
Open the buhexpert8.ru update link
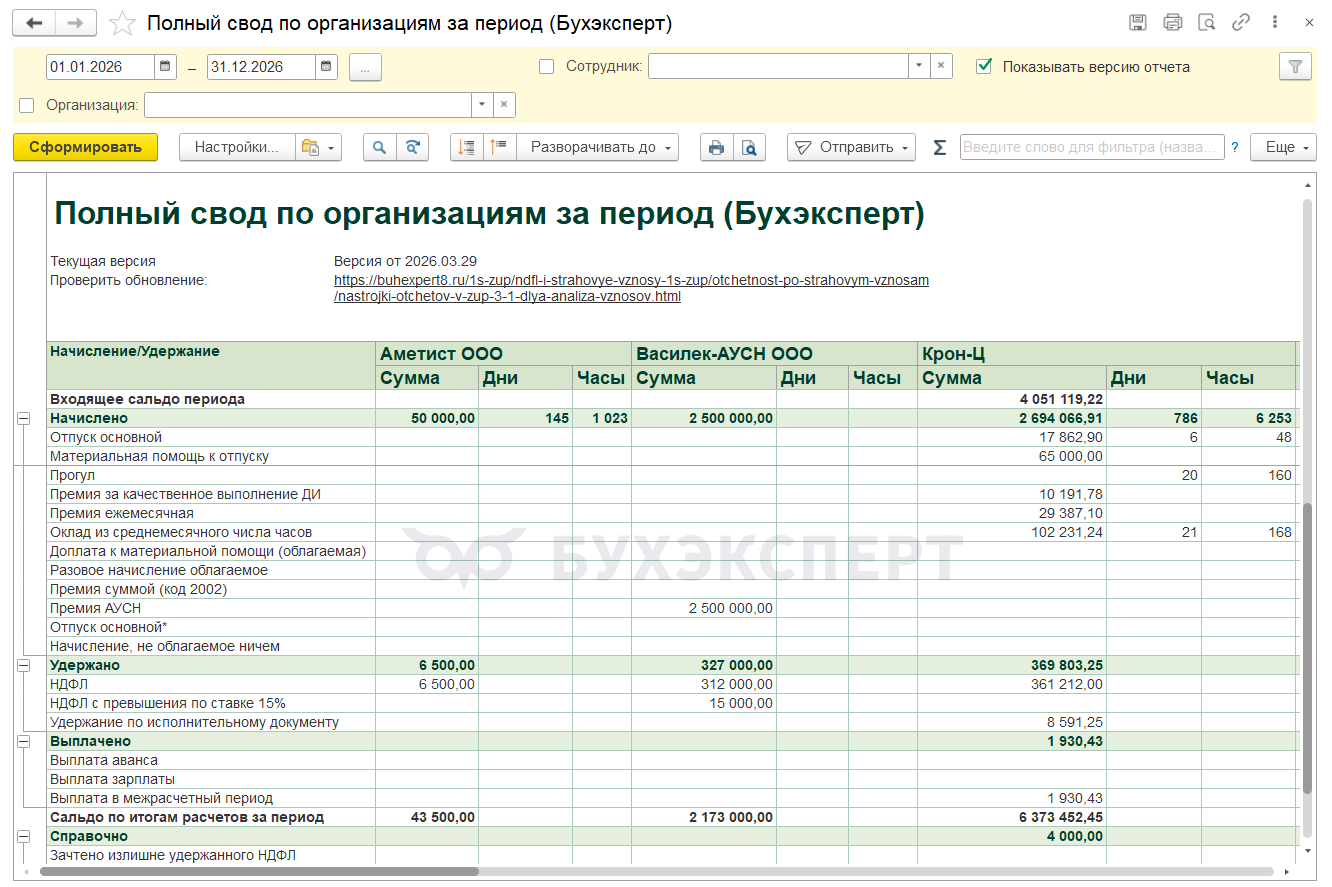point(631,281)
